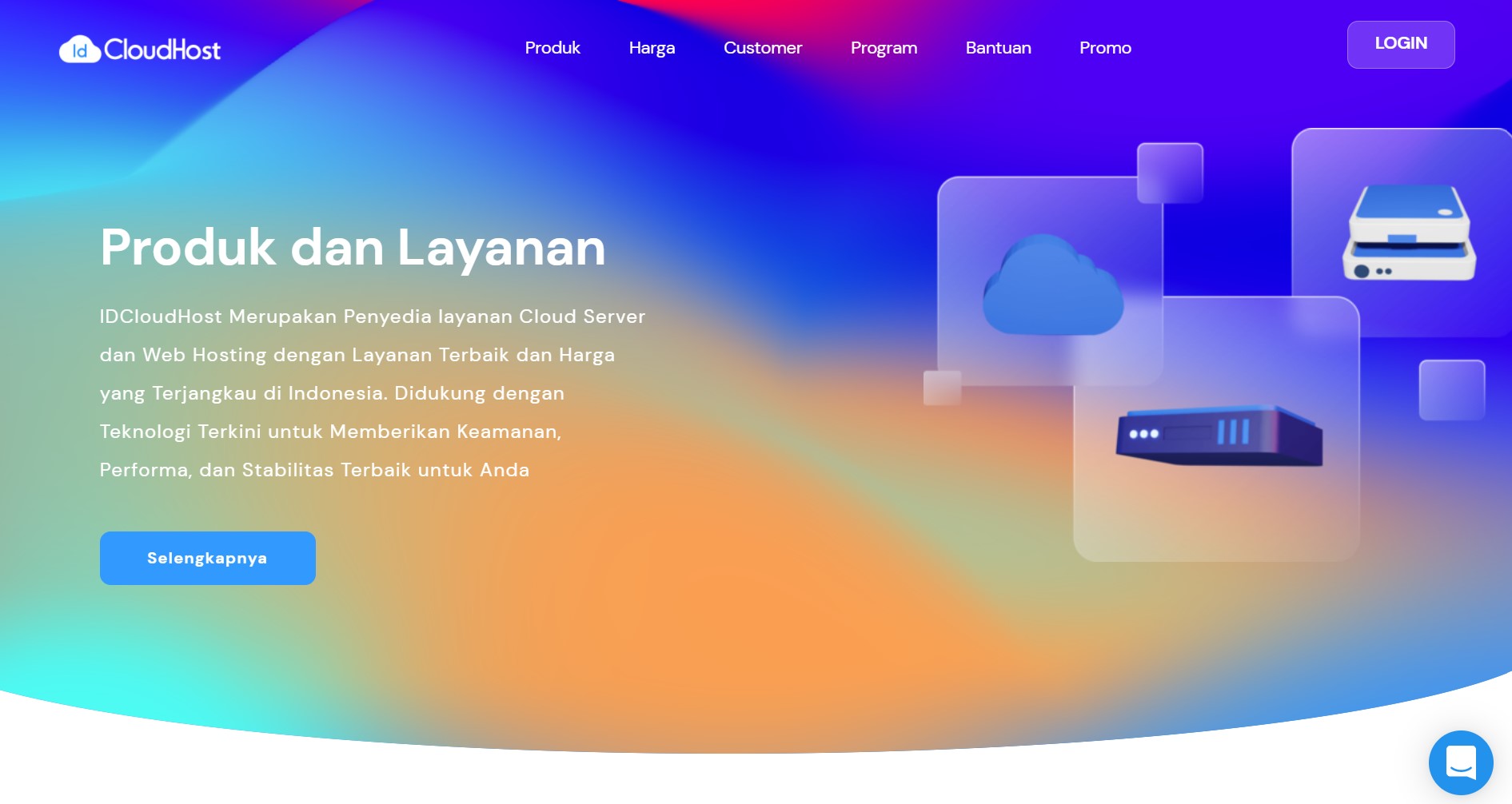Click the blue cloud illustration
The height and width of the screenshot is (804, 1512).
1051,288
